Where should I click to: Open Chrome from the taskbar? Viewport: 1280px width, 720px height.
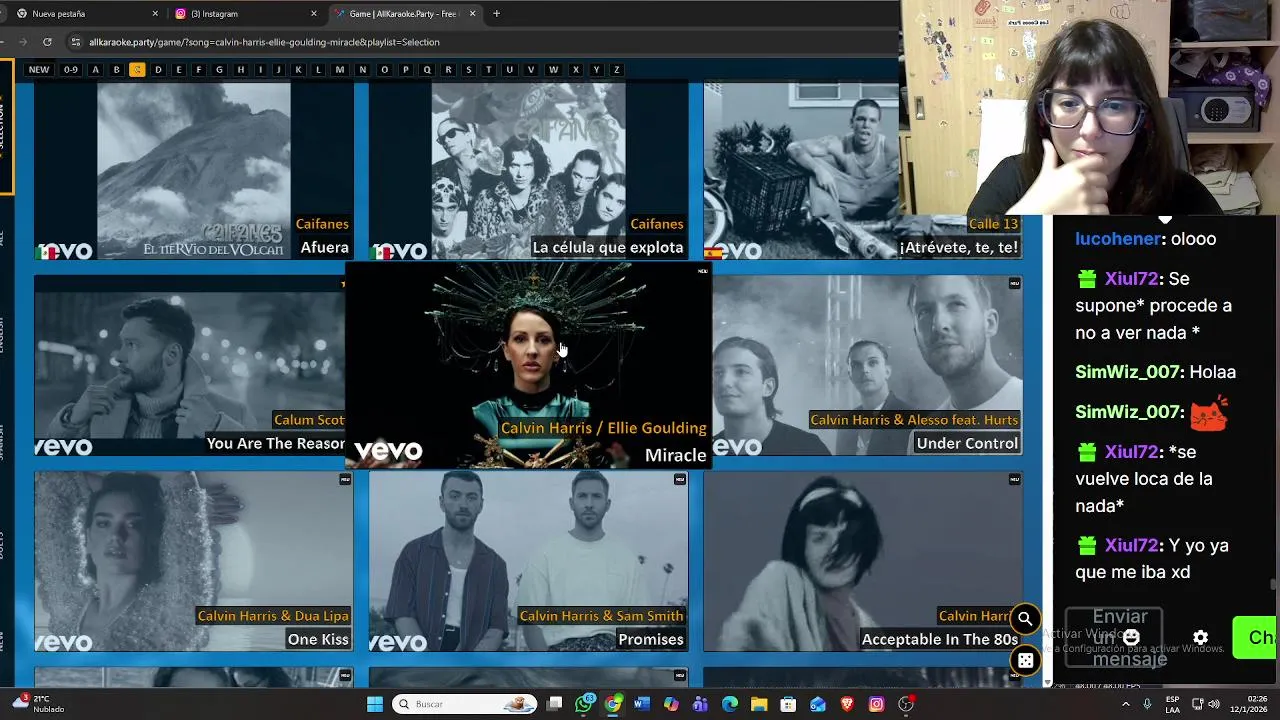(613, 704)
